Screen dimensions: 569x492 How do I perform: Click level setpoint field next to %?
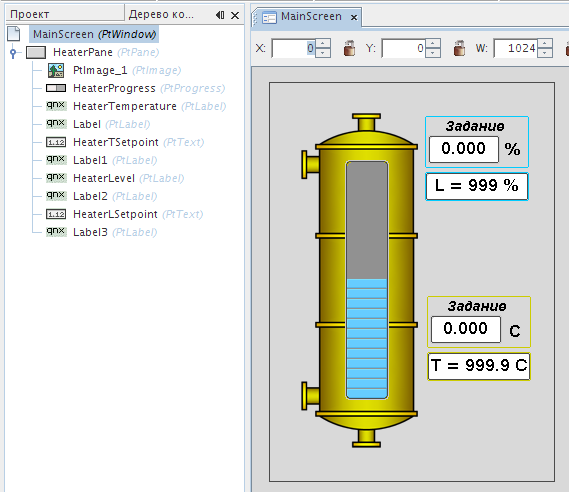[463, 149]
